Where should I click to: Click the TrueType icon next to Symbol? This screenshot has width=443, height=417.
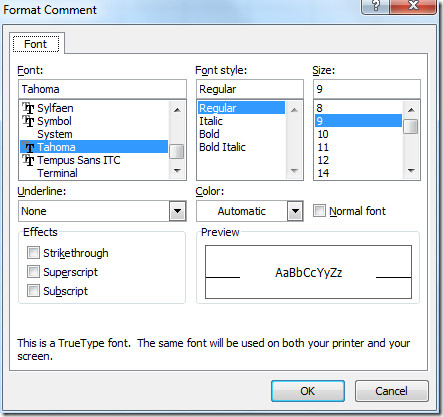(28, 121)
